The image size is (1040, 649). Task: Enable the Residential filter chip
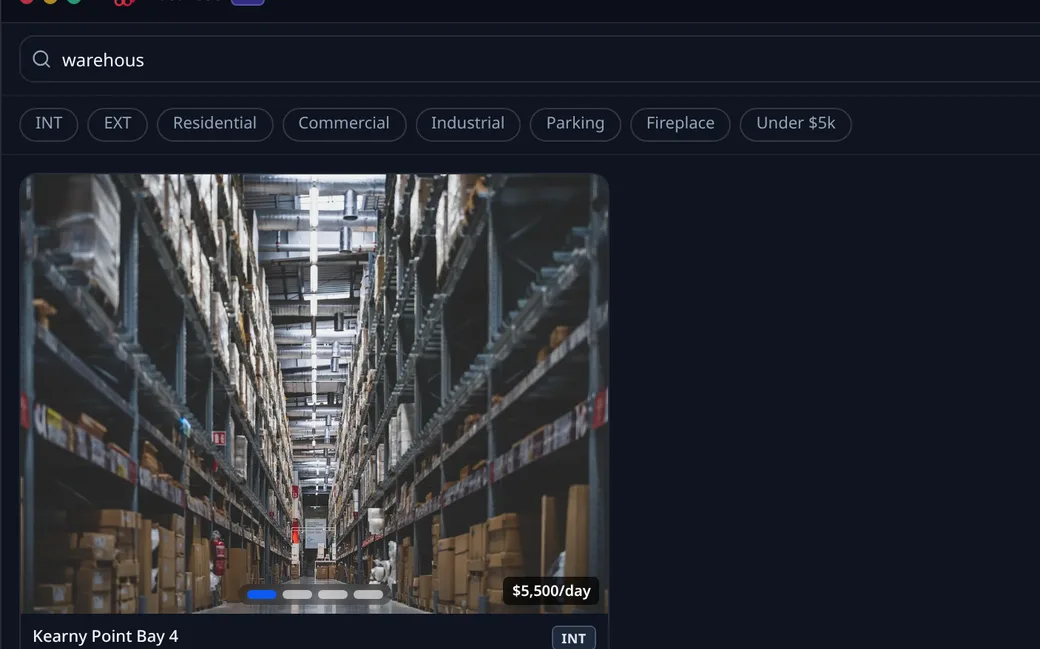tap(215, 124)
